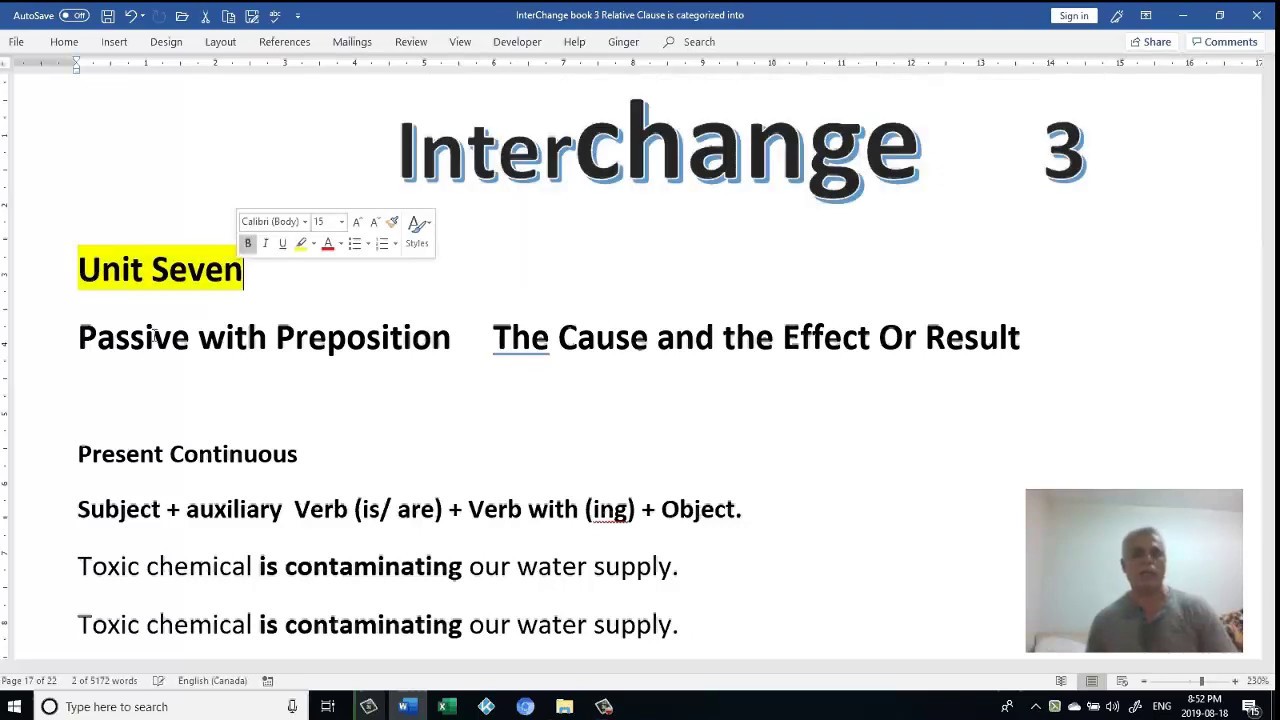Viewport: 1280px width, 720px height.
Task: Click the macro recording status icon
Action: [x=268, y=681]
